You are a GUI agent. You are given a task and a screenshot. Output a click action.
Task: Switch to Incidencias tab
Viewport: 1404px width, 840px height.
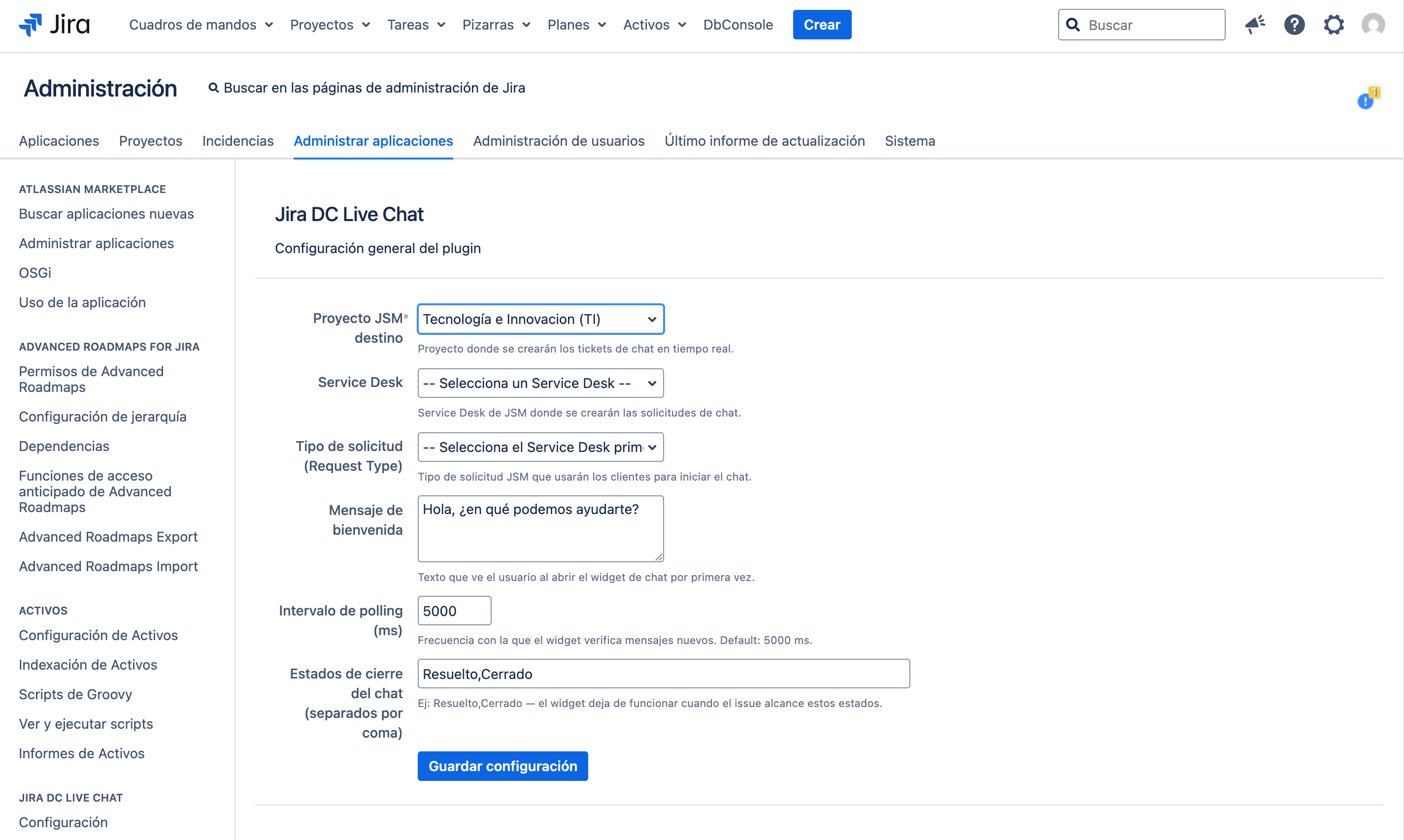point(238,141)
